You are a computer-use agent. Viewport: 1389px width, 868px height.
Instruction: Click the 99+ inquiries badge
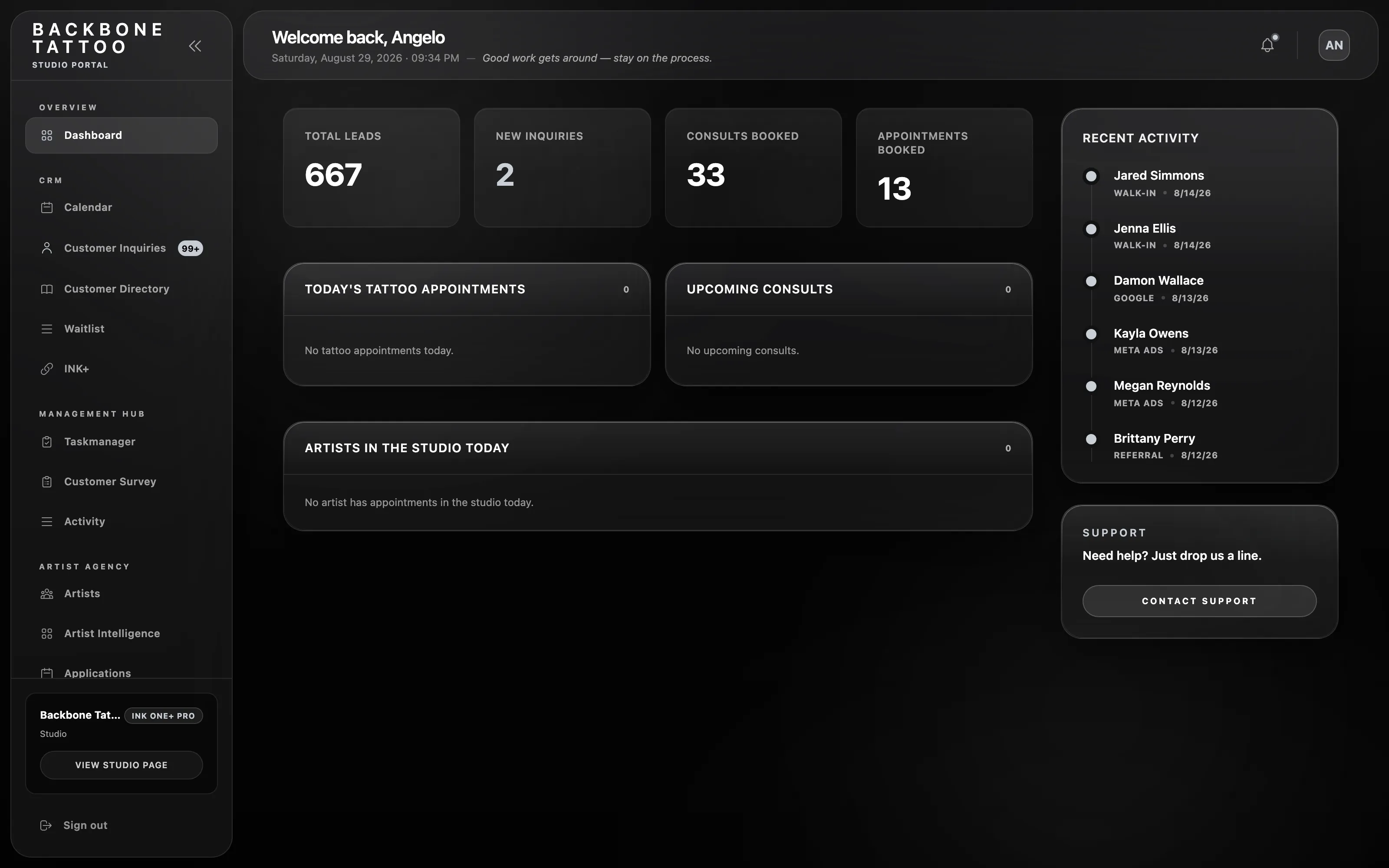point(190,249)
